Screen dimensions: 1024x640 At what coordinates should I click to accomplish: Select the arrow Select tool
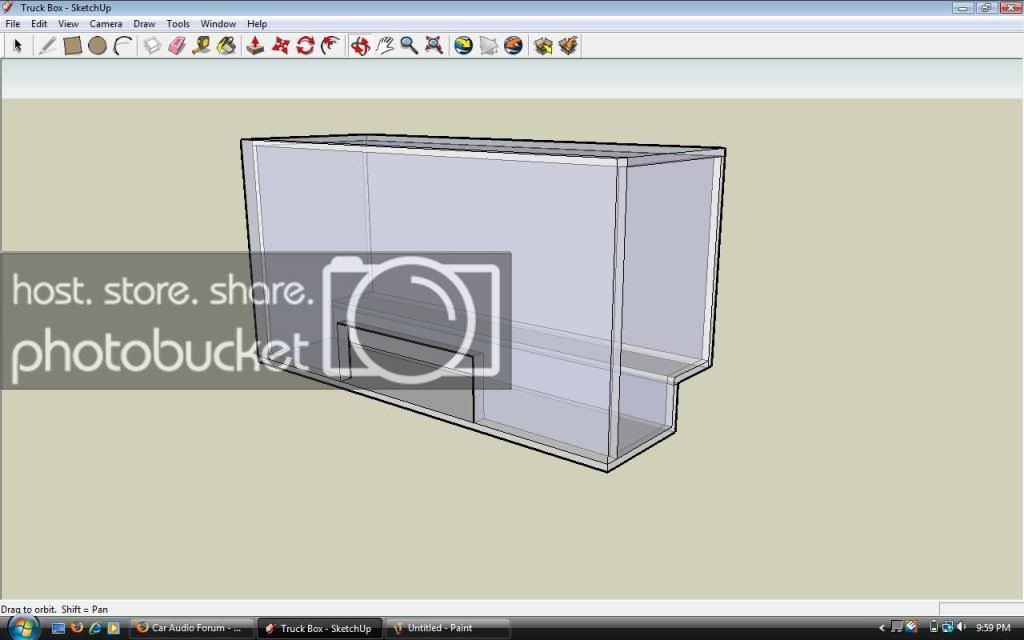[18, 46]
